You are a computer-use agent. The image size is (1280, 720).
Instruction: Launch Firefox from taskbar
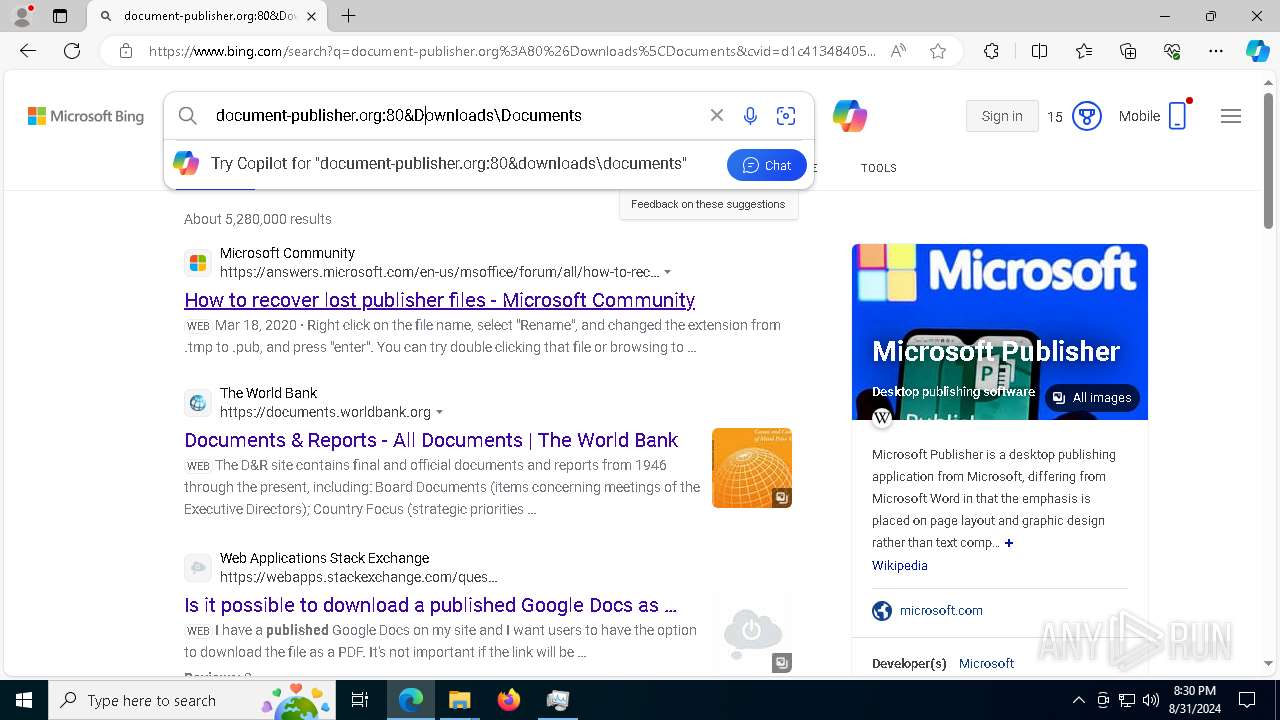[509, 700]
